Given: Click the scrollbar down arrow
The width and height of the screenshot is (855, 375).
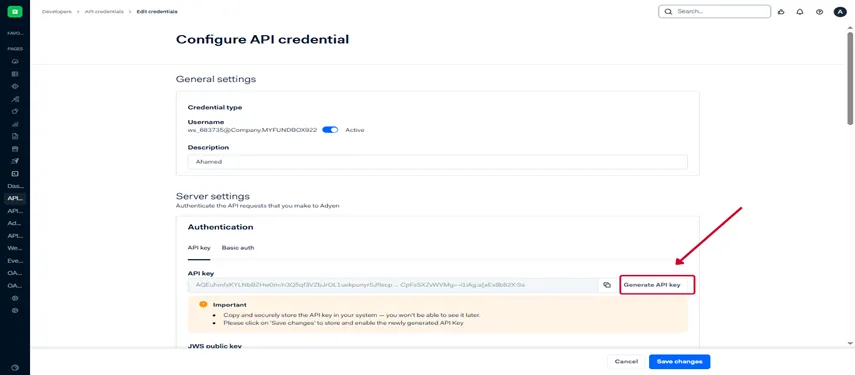Looking at the screenshot, I should [850, 343].
